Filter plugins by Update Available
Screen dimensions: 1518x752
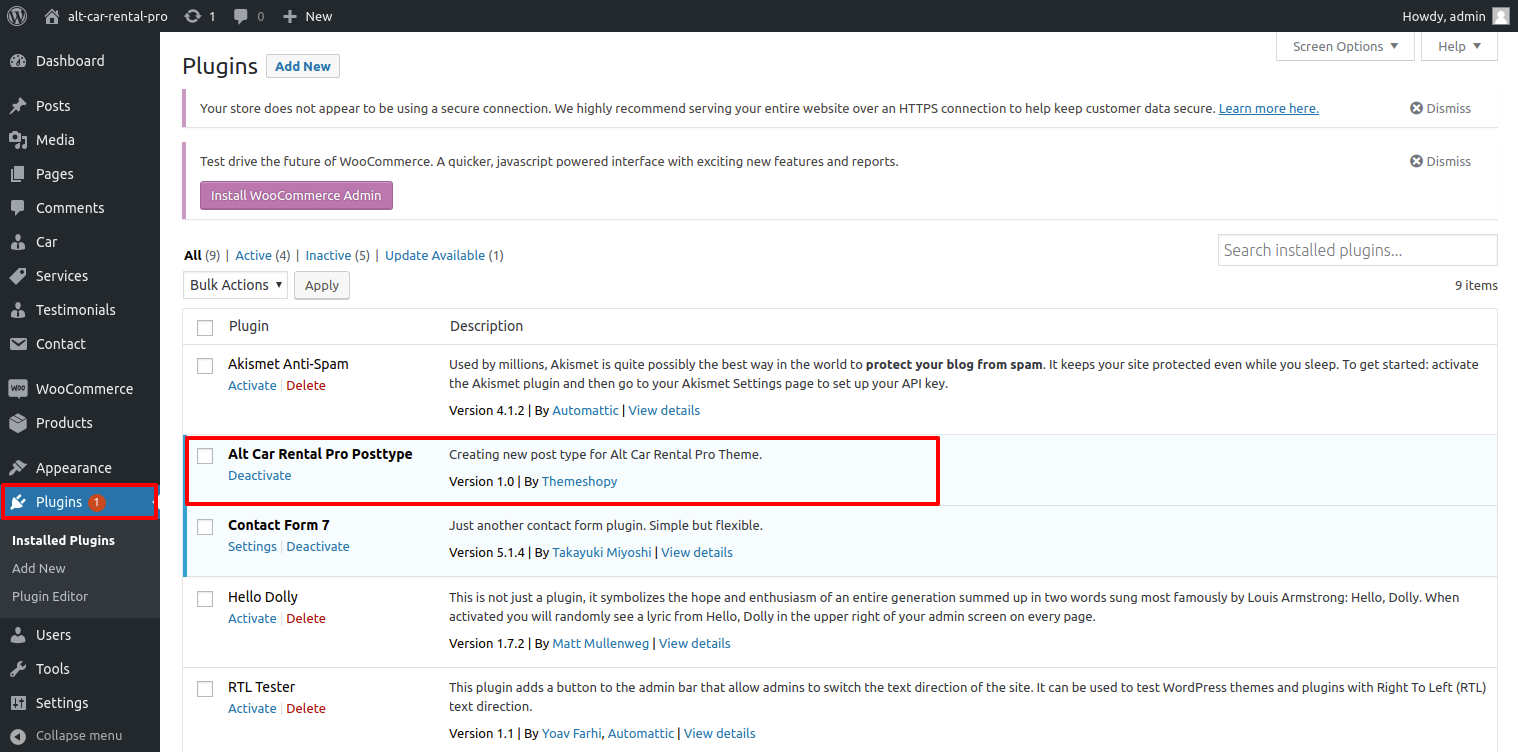tap(435, 255)
